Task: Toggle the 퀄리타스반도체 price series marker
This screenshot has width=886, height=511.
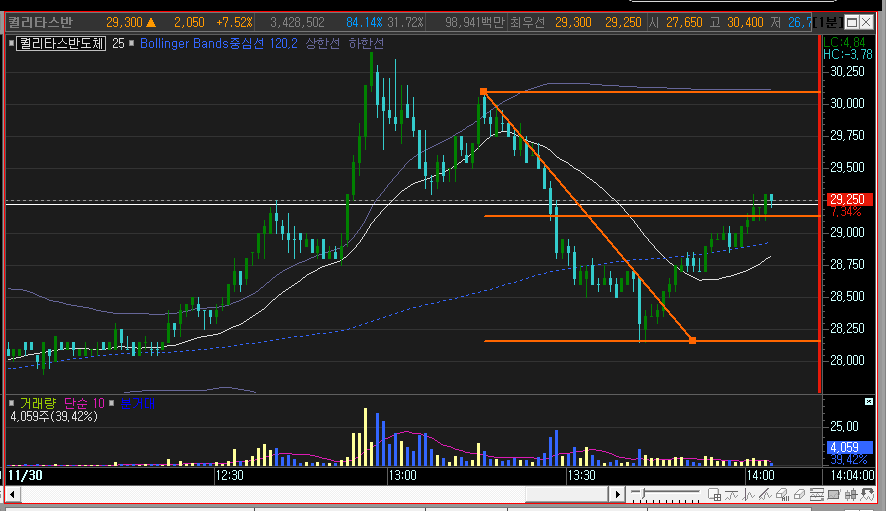Action: click(x=11, y=44)
